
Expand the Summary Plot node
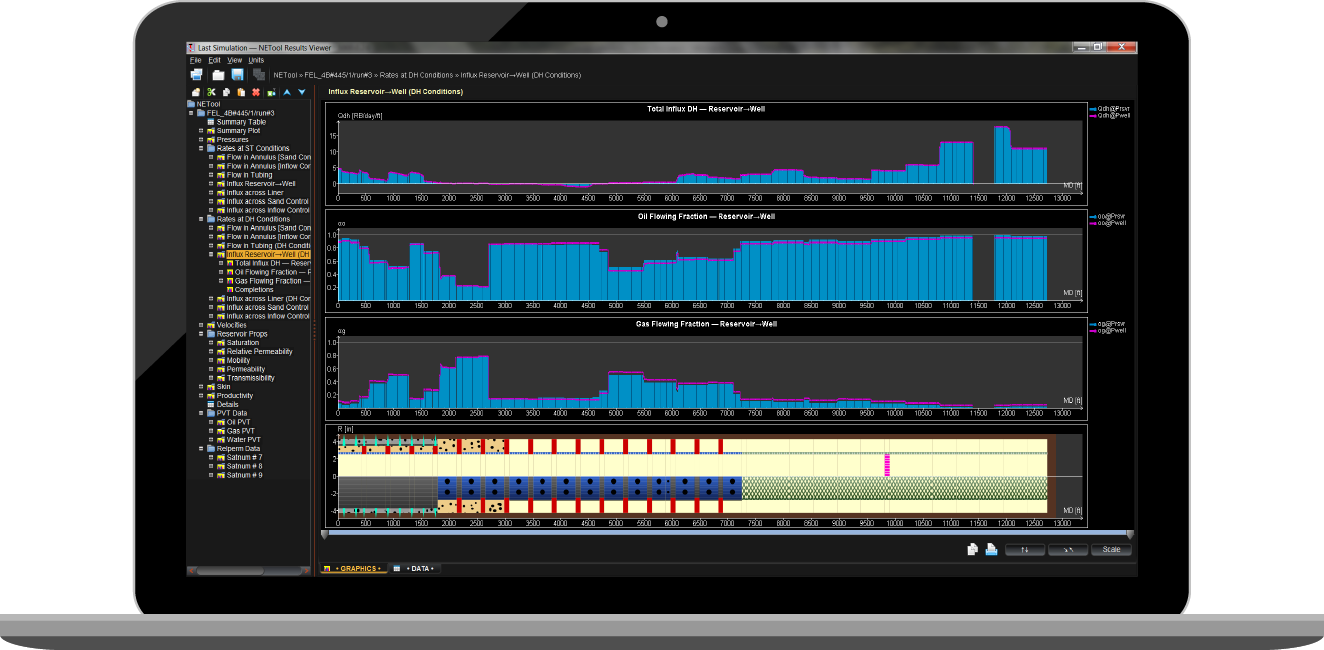pos(201,131)
